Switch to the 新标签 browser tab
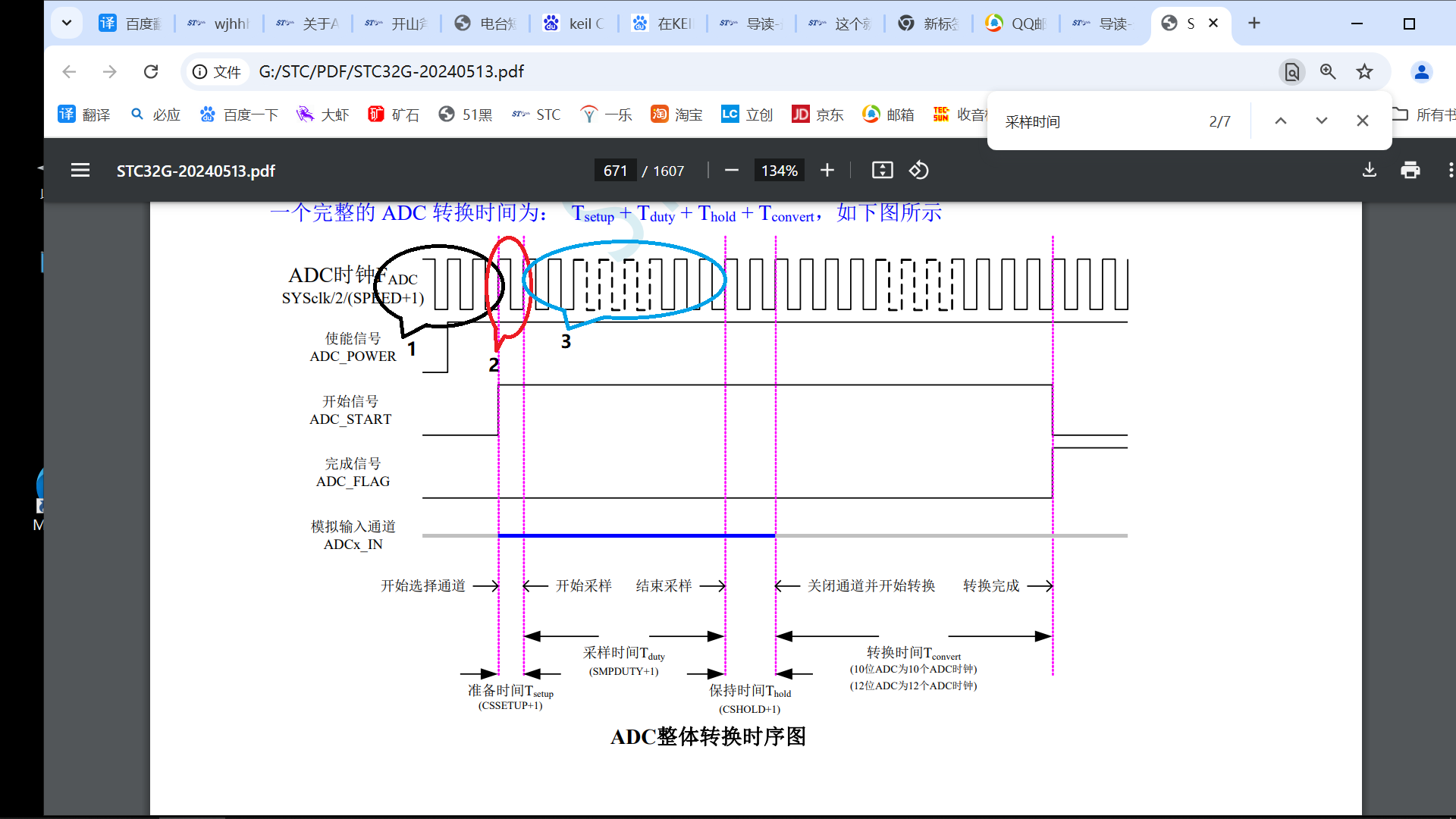 click(928, 24)
